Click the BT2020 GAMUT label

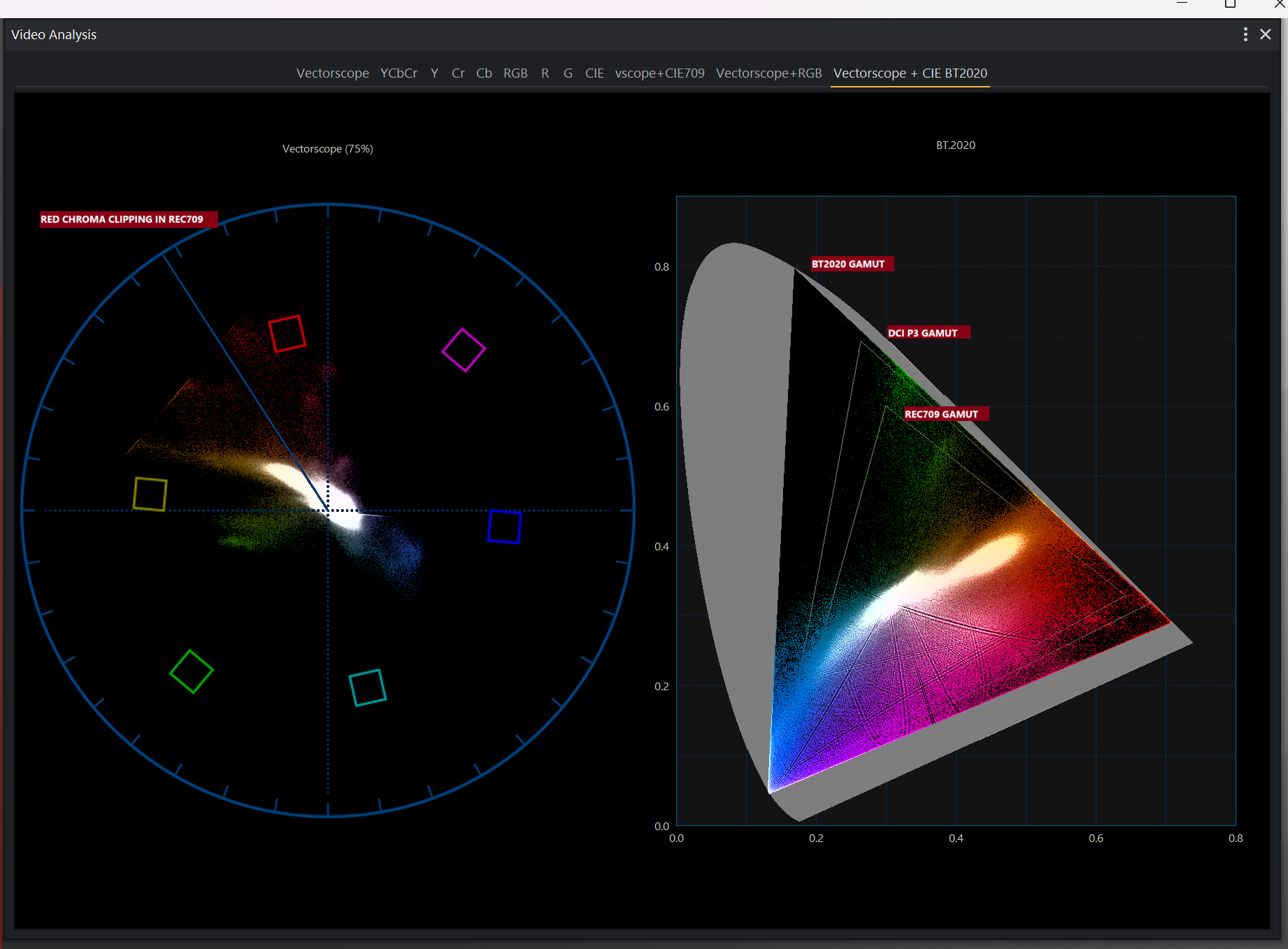coord(851,264)
